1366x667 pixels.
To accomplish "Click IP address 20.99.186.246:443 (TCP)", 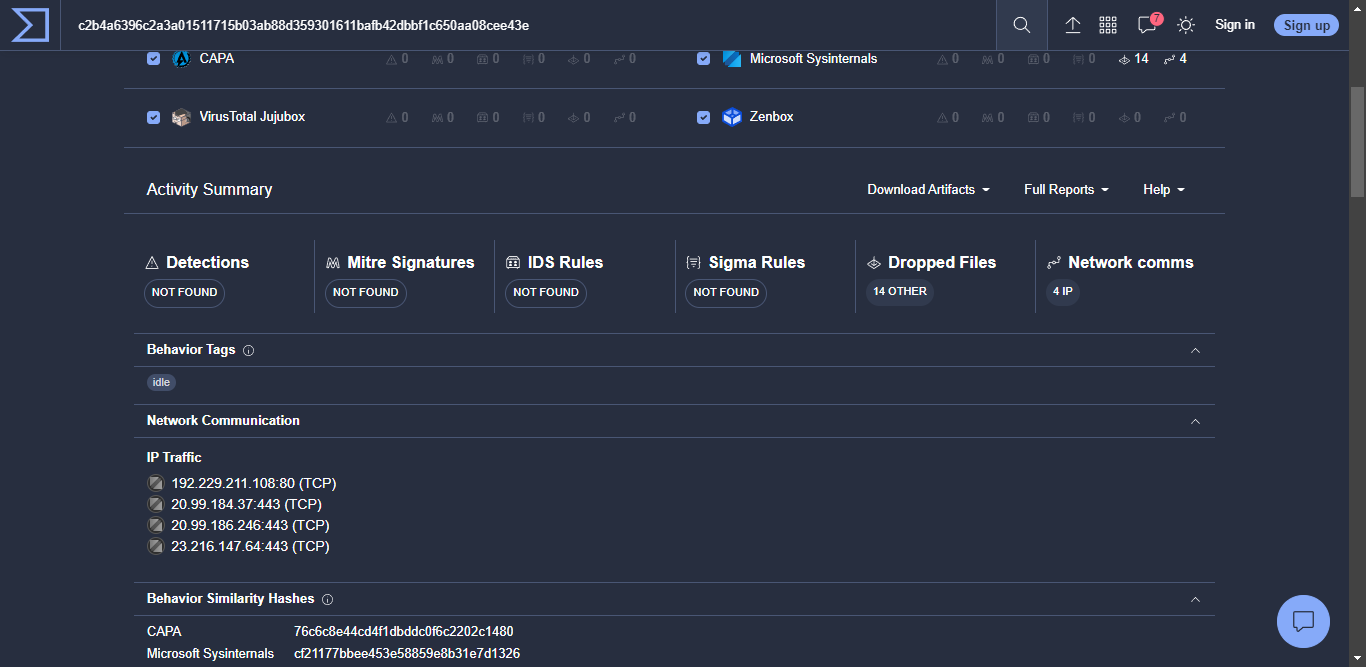I will (250, 525).
